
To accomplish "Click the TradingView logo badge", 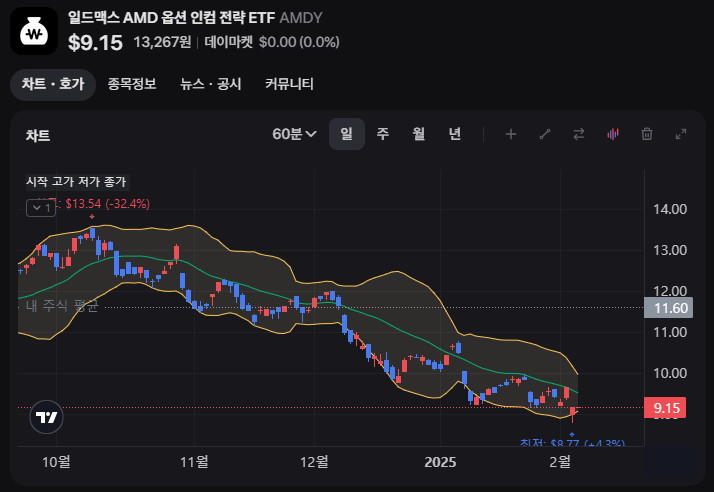I will [46, 417].
